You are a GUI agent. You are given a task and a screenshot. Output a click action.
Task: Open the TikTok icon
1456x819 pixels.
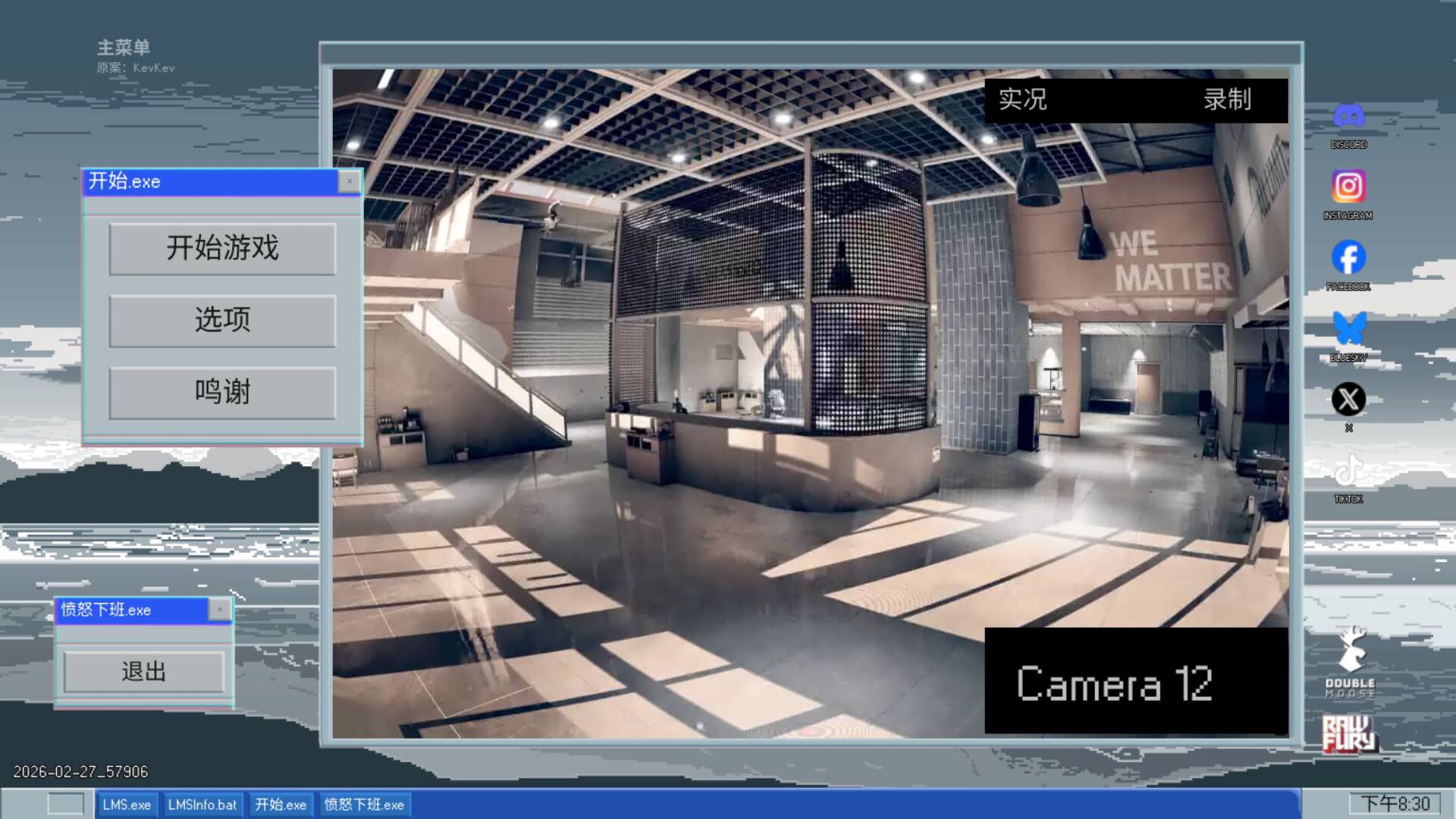1348,471
